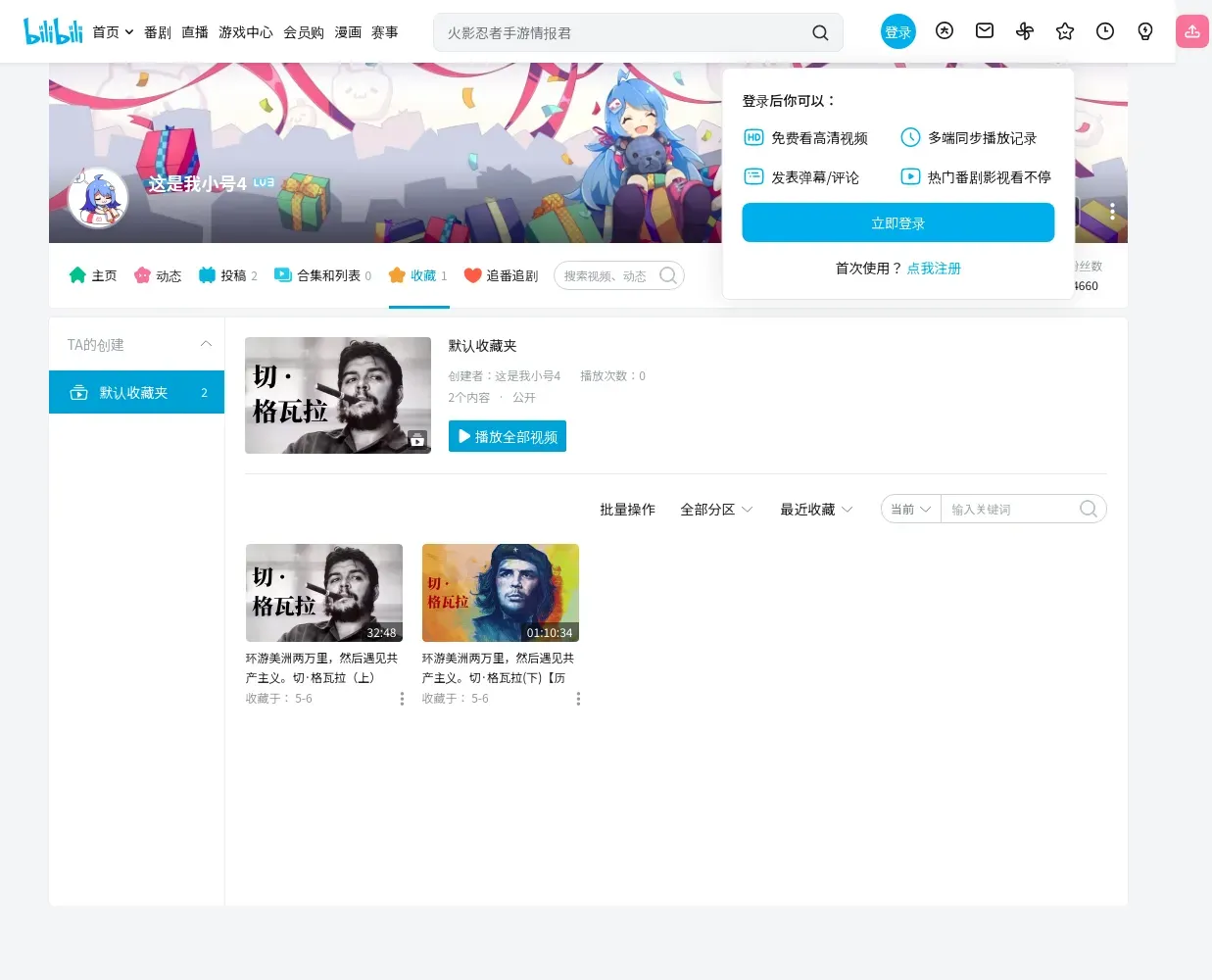Open the 最近收藏 sort dropdown
This screenshot has width=1212, height=980.
(x=816, y=510)
